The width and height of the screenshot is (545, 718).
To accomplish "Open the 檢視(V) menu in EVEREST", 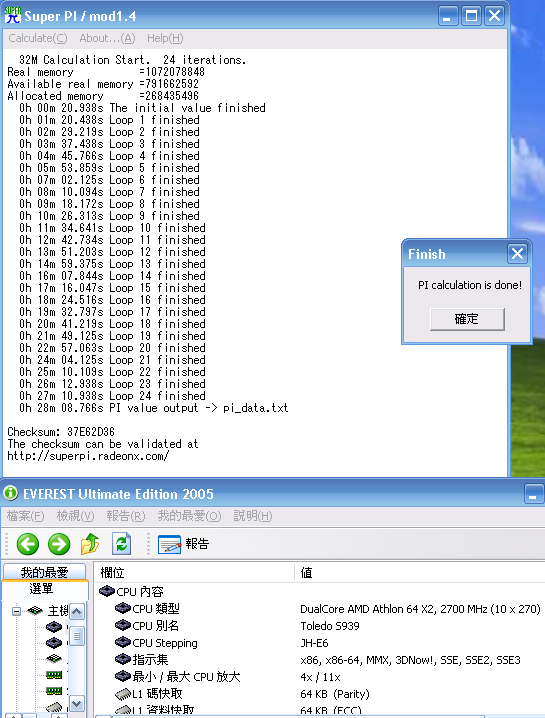I will point(75,516).
